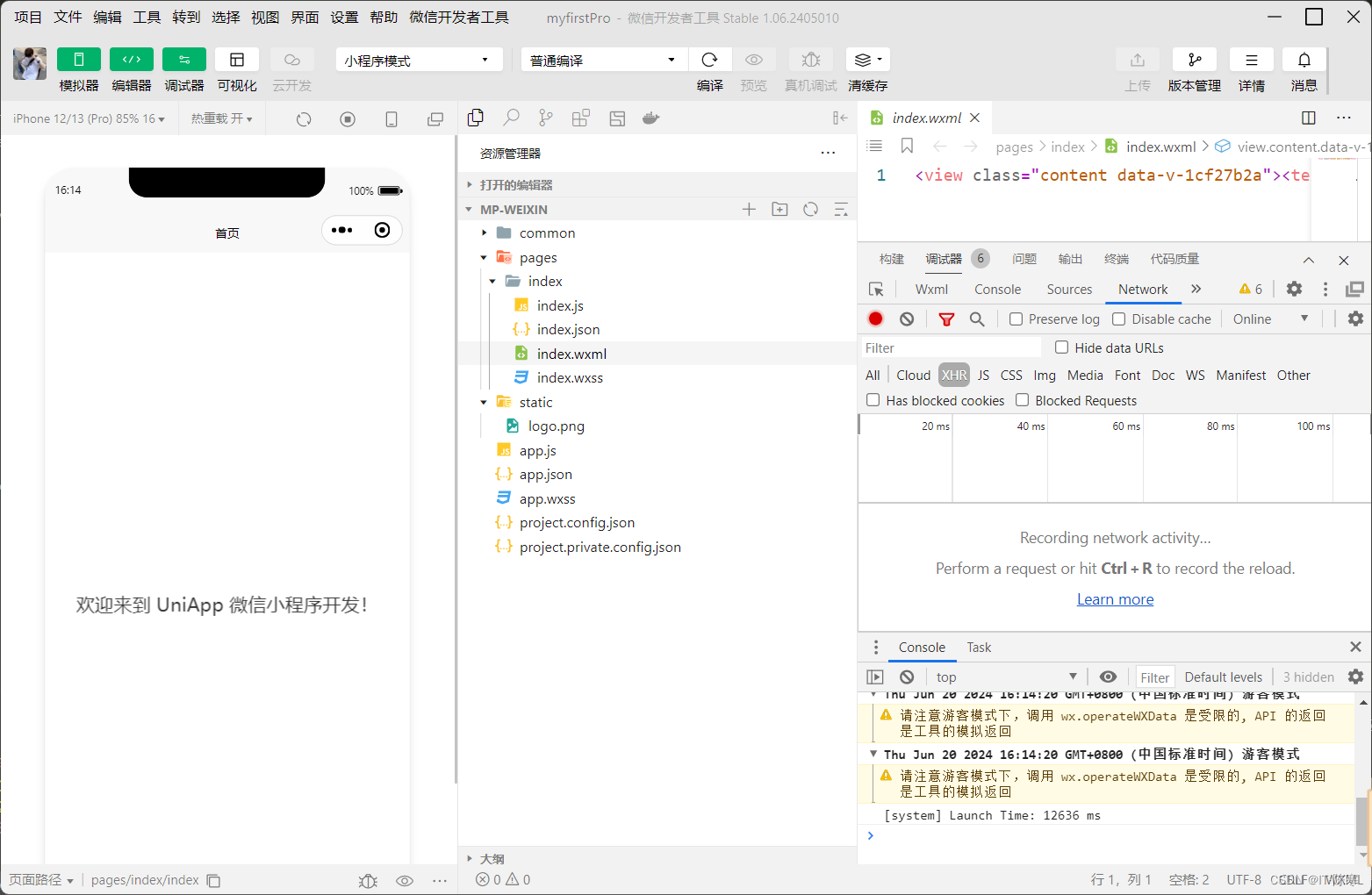This screenshot has height=895, width=1372.
Task: Toggle the console live expression eye
Action: [x=1109, y=677]
